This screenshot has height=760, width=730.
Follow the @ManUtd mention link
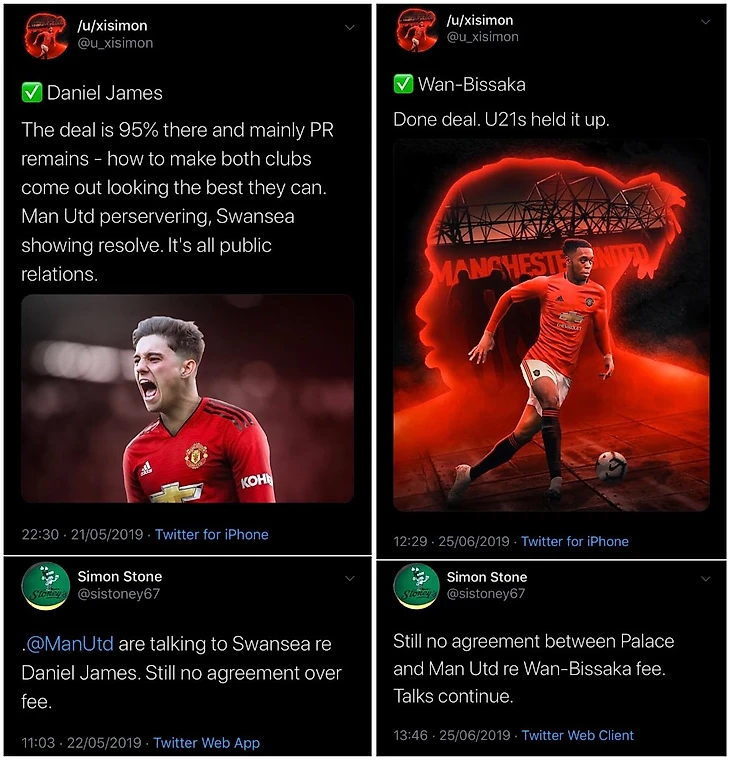point(70,644)
